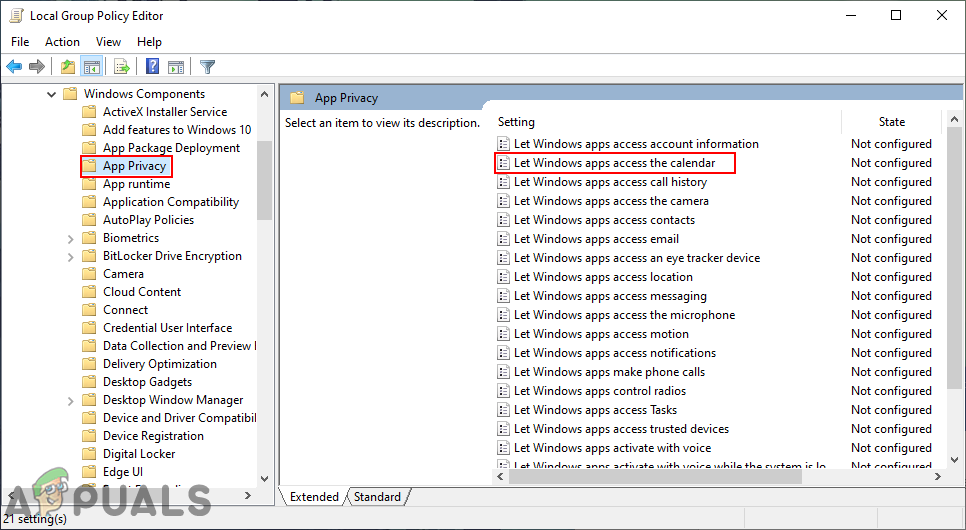Select Let Windows apps access the calendar
966x530 pixels.
click(614, 163)
